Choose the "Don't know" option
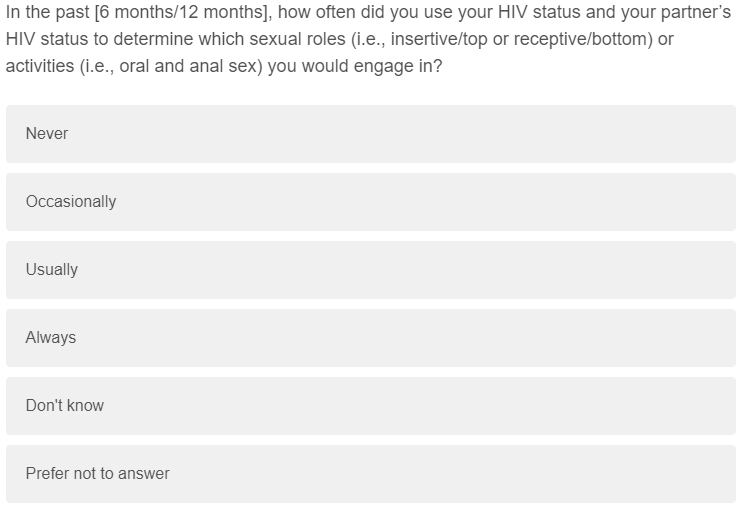The image size is (745, 525). pyautogui.click(x=370, y=406)
